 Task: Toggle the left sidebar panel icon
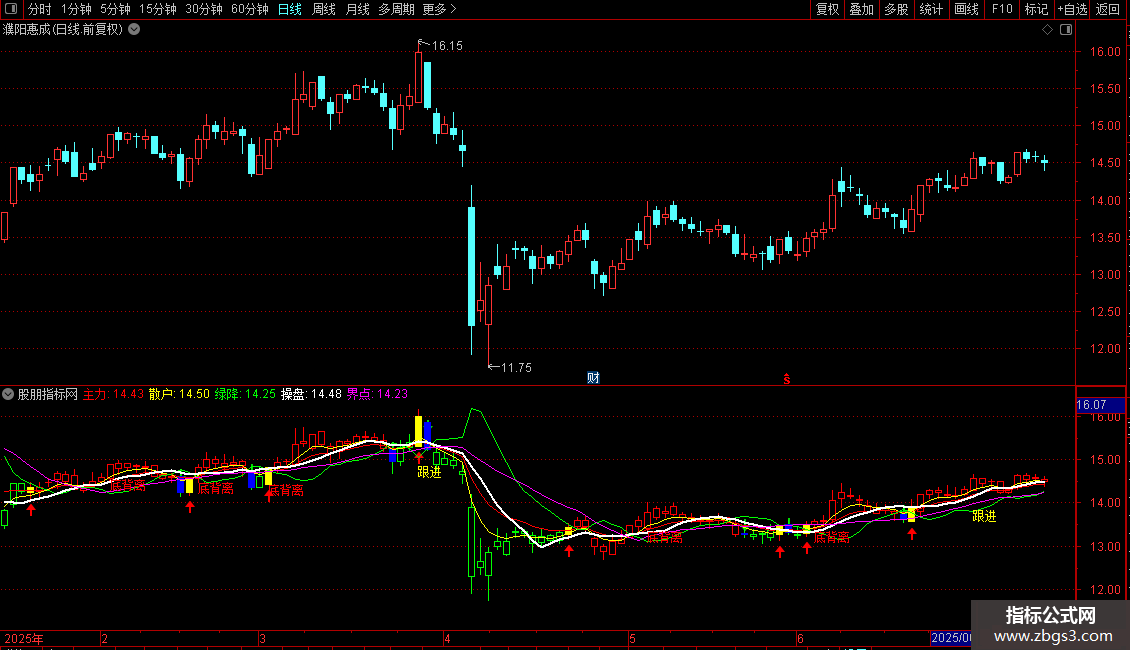click(x=11, y=9)
